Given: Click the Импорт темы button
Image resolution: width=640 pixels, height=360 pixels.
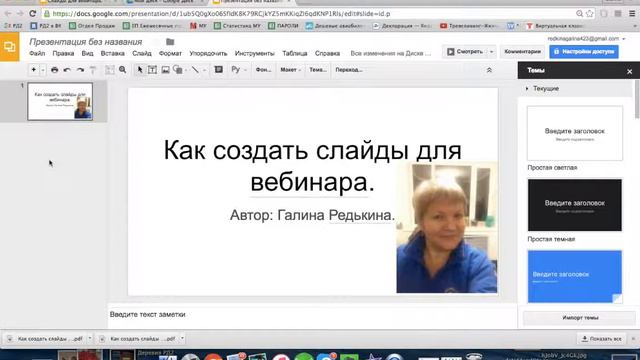Looking at the screenshot, I should pos(580,318).
